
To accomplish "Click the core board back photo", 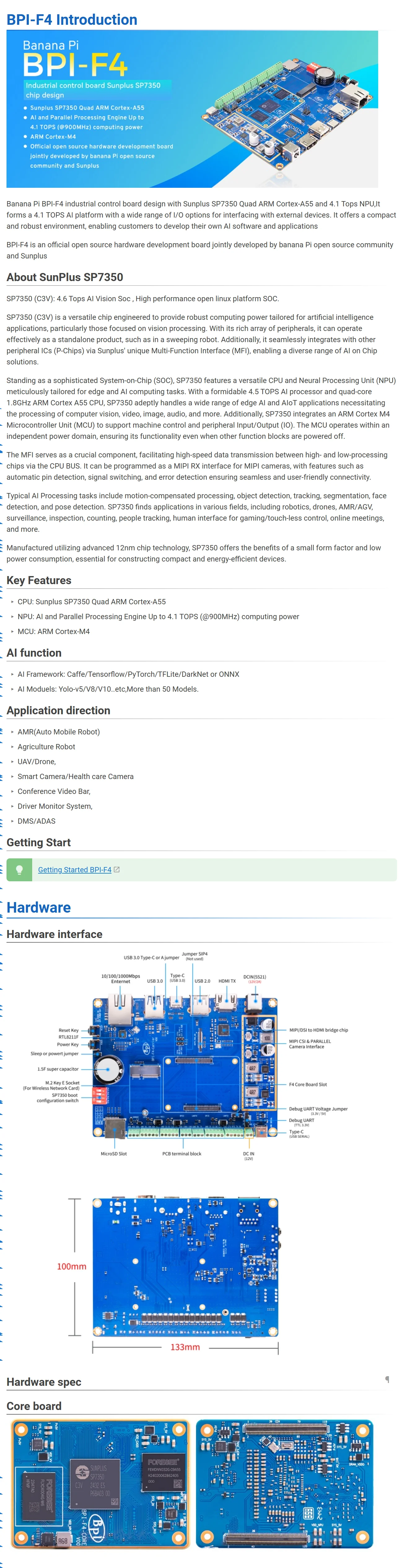I will 284,1483.
